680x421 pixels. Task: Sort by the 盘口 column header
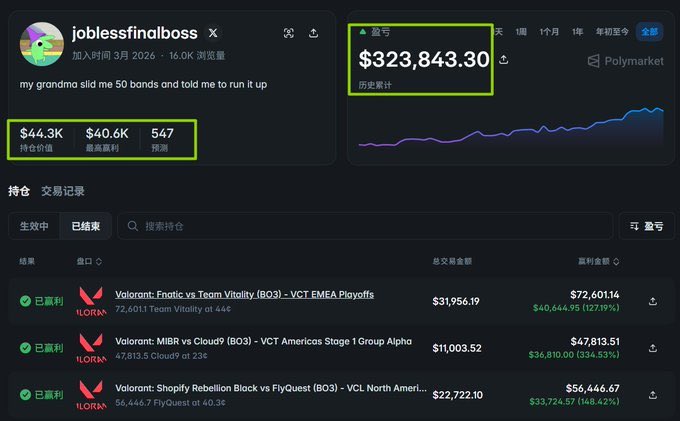pos(89,261)
